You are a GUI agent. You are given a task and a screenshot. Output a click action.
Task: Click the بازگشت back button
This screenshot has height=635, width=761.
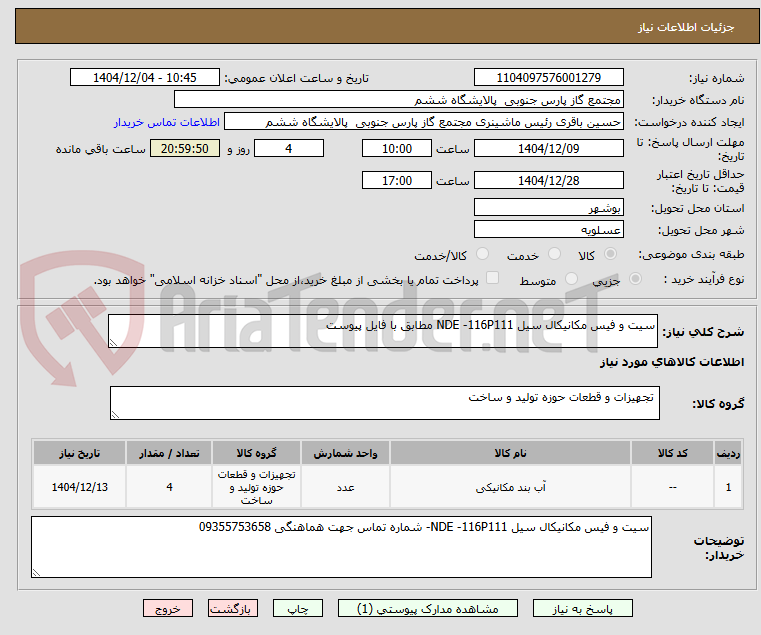[232, 608]
